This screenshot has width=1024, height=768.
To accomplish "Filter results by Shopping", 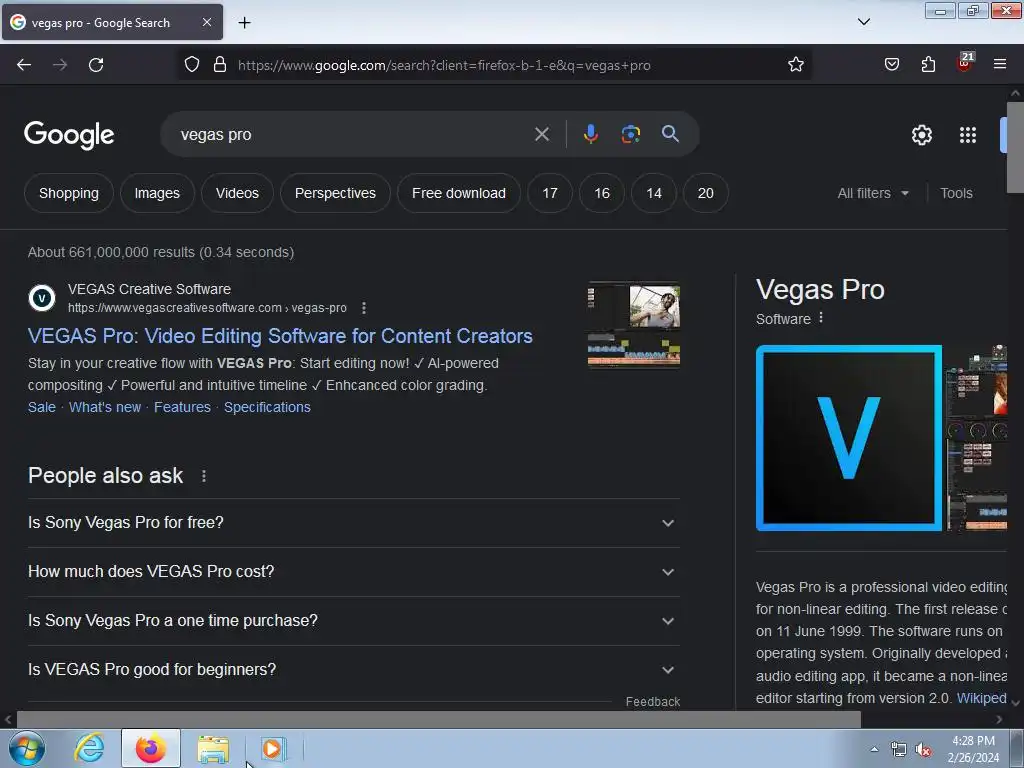I will point(69,193).
